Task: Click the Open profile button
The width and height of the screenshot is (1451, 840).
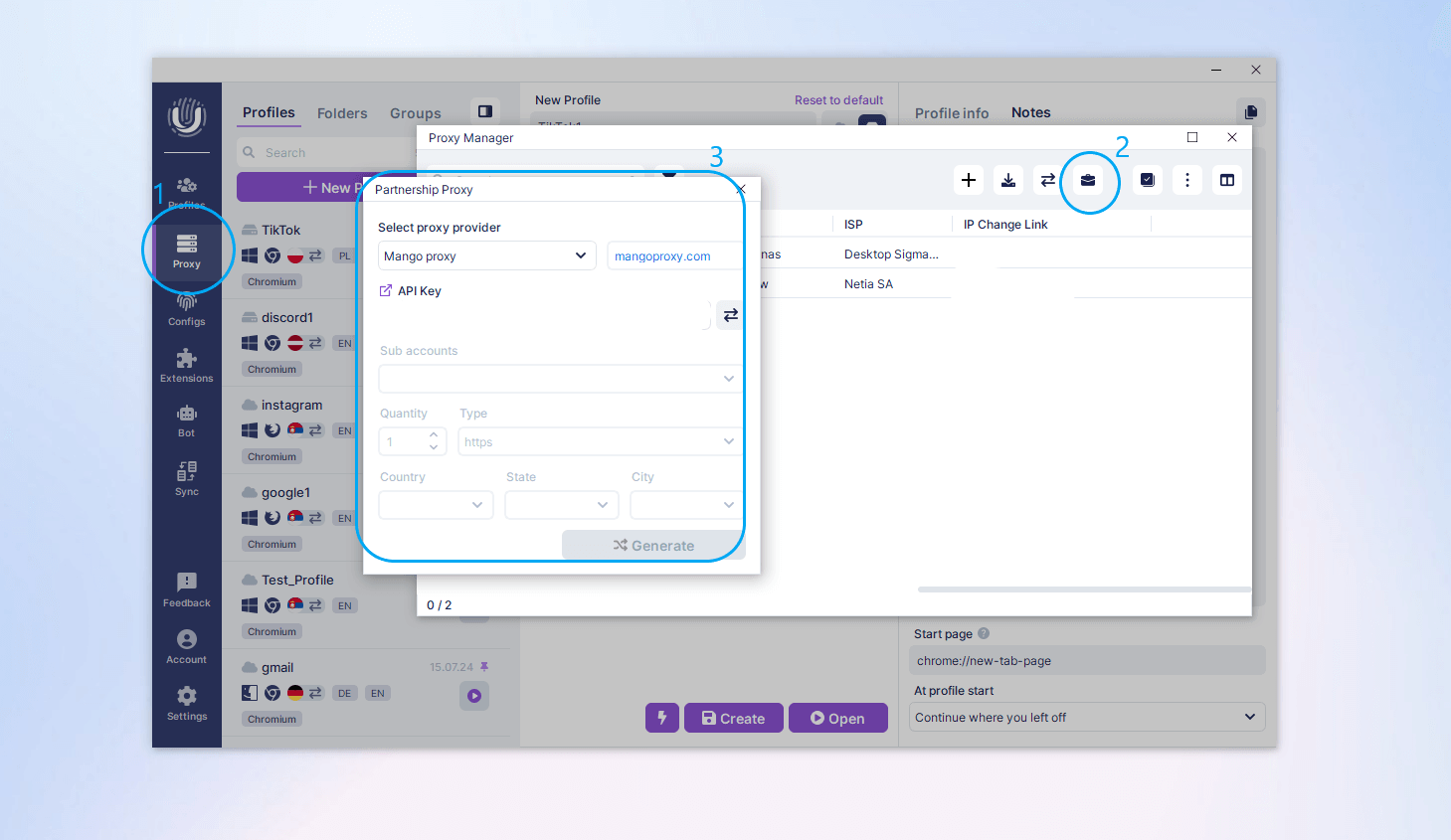Action: (837, 718)
